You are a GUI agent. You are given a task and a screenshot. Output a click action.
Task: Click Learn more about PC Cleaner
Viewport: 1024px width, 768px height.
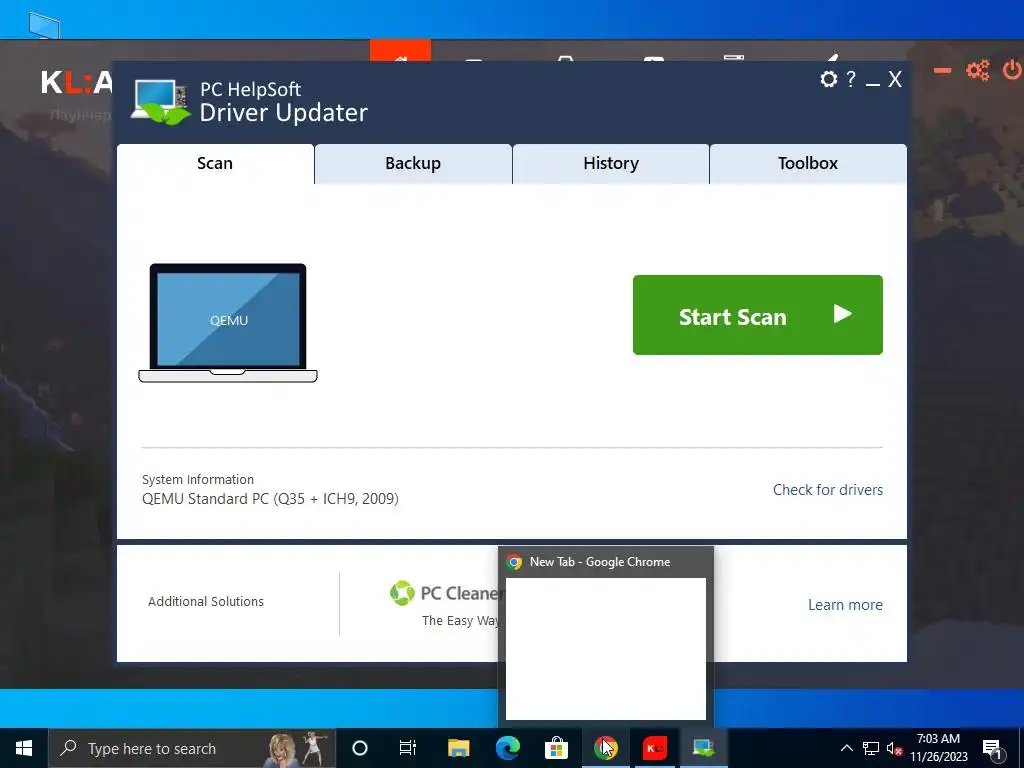(845, 605)
